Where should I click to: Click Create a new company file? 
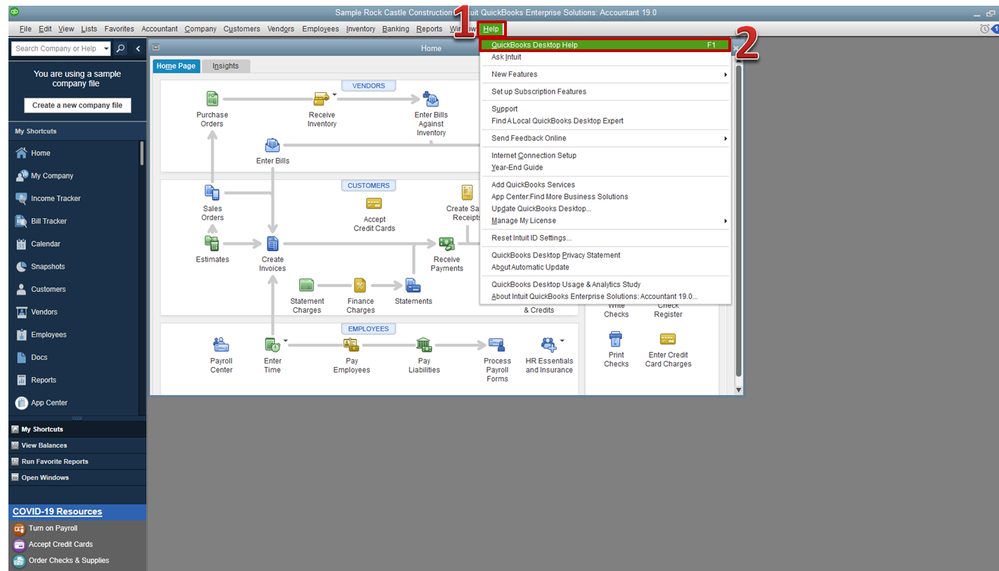click(x=77, y=106)
